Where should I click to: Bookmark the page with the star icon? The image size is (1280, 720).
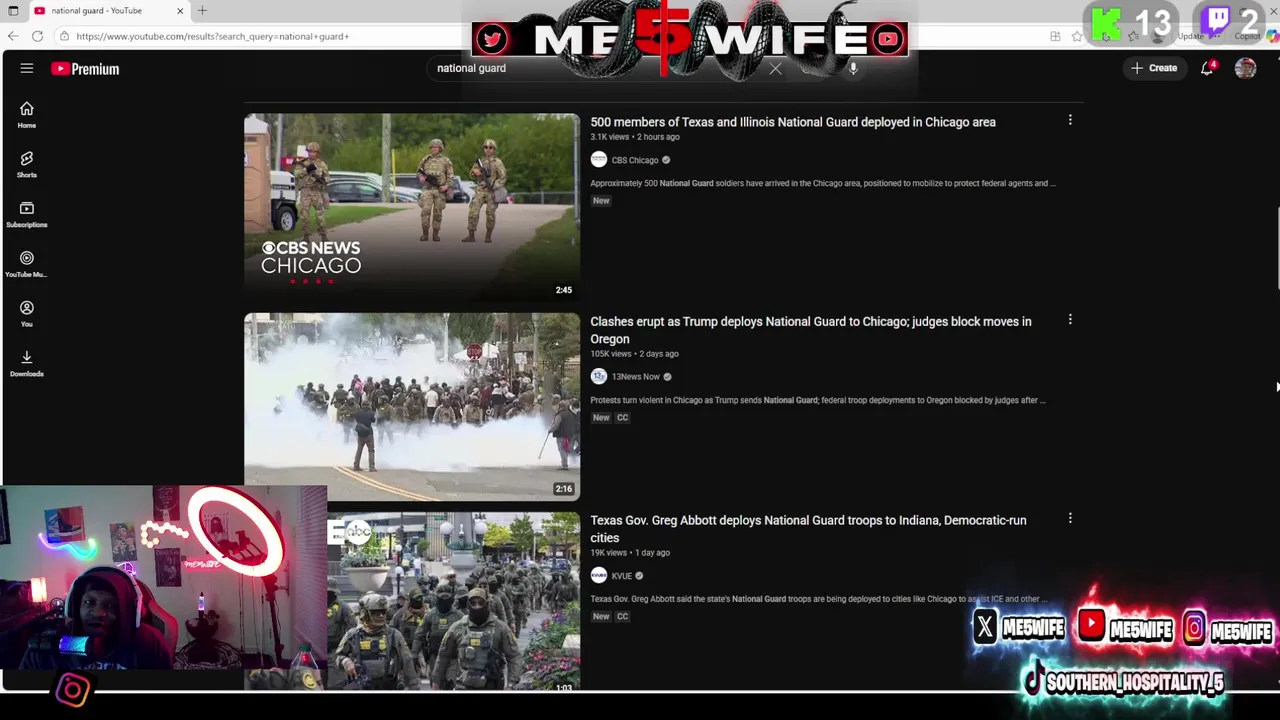pyautogui.click(x=1077, y=36)
